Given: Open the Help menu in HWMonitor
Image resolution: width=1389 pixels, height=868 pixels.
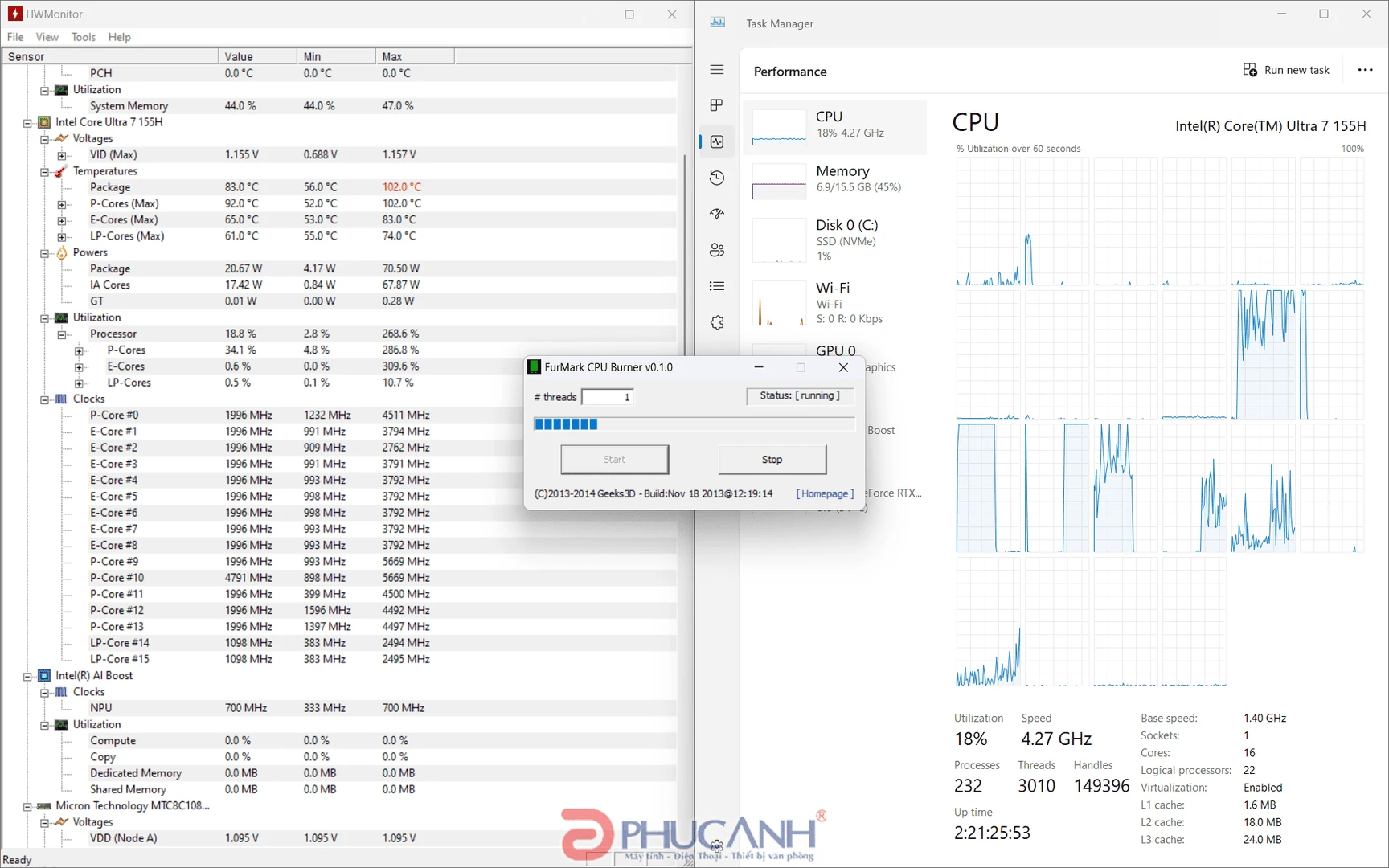Looking at the screenshot, I should pos(120,37).
